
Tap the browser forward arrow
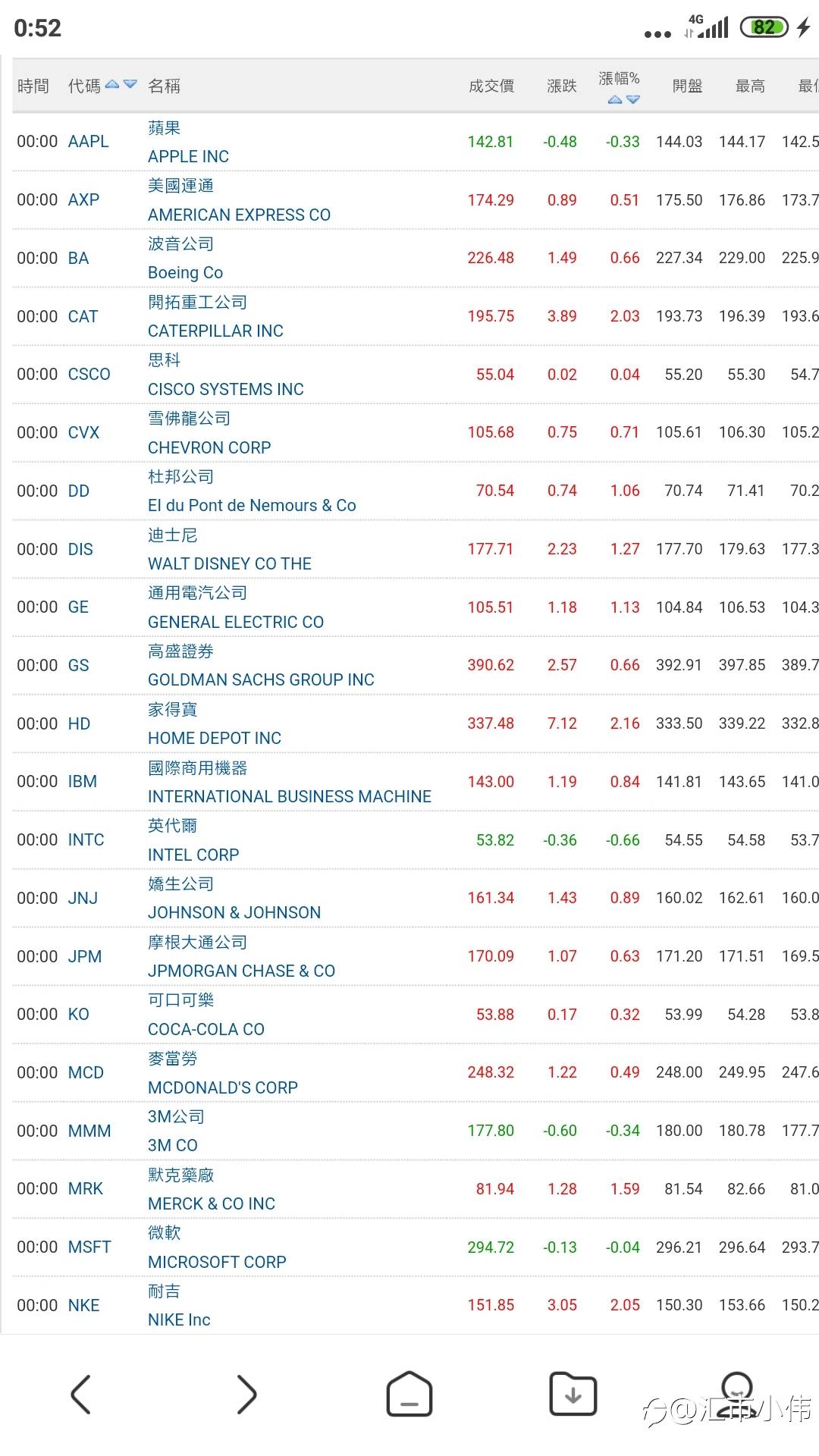(x=246, y=1394)
